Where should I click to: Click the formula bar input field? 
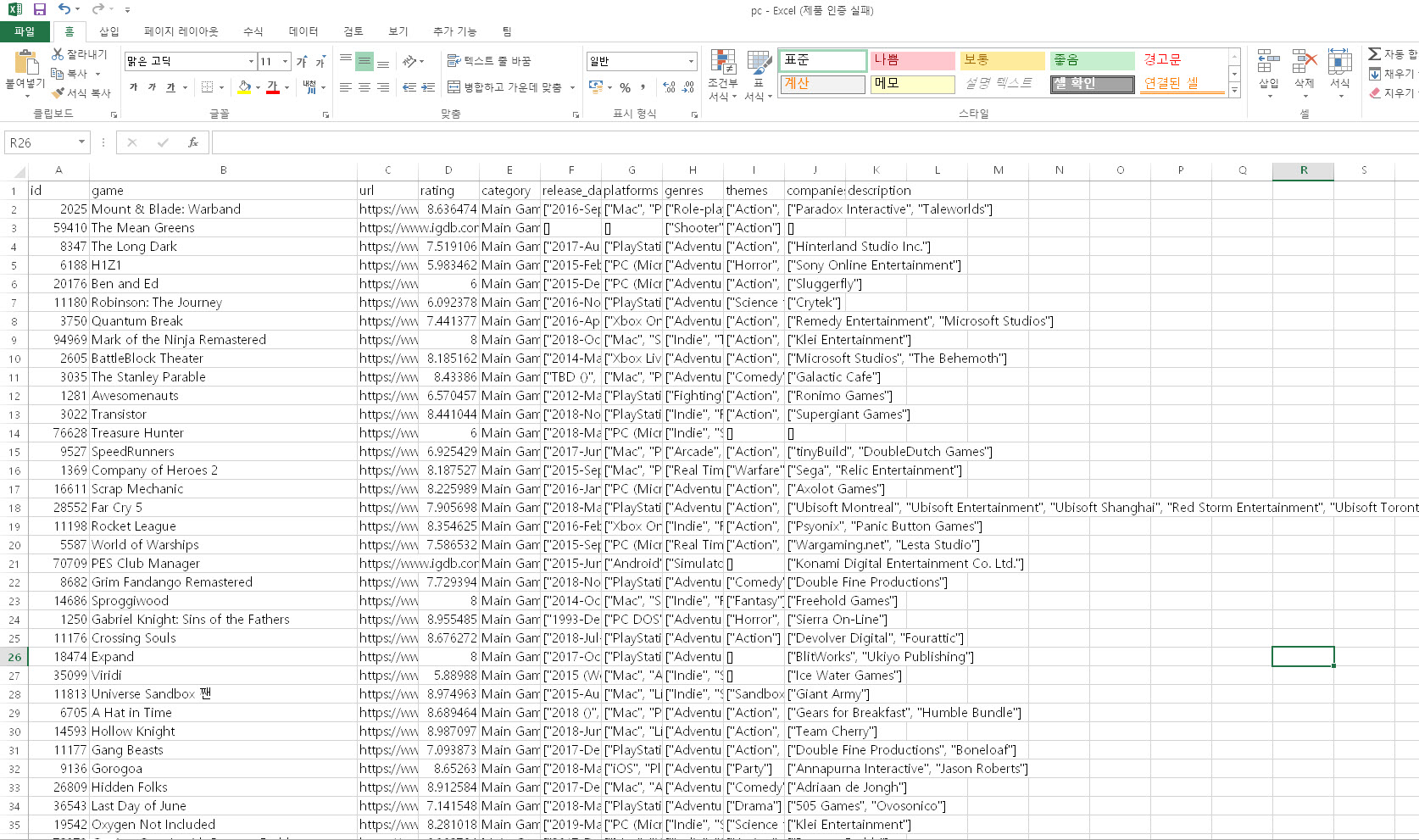814,142
